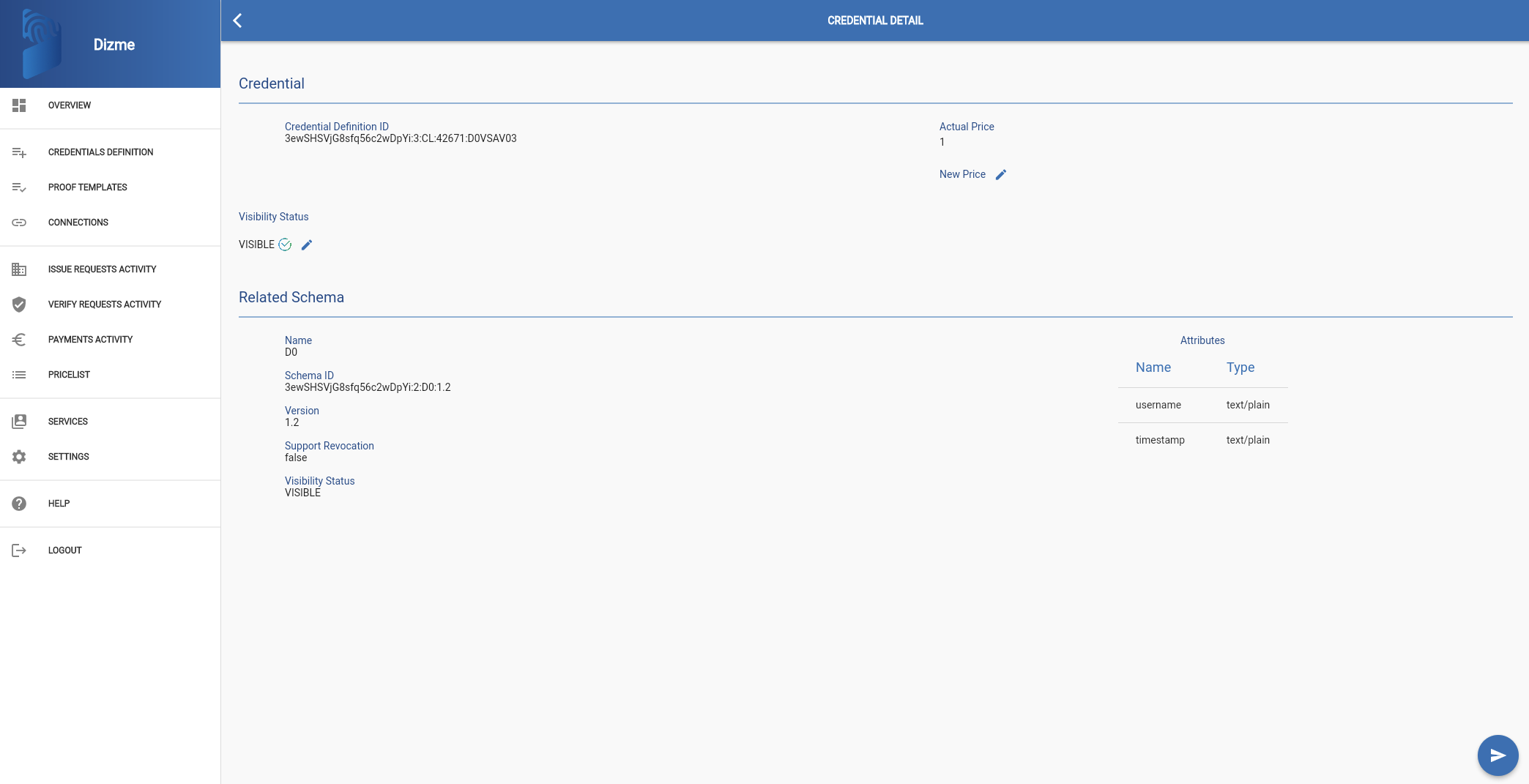Click the Payments Activity euro icon
The image size is (1529, 784).
19,340
